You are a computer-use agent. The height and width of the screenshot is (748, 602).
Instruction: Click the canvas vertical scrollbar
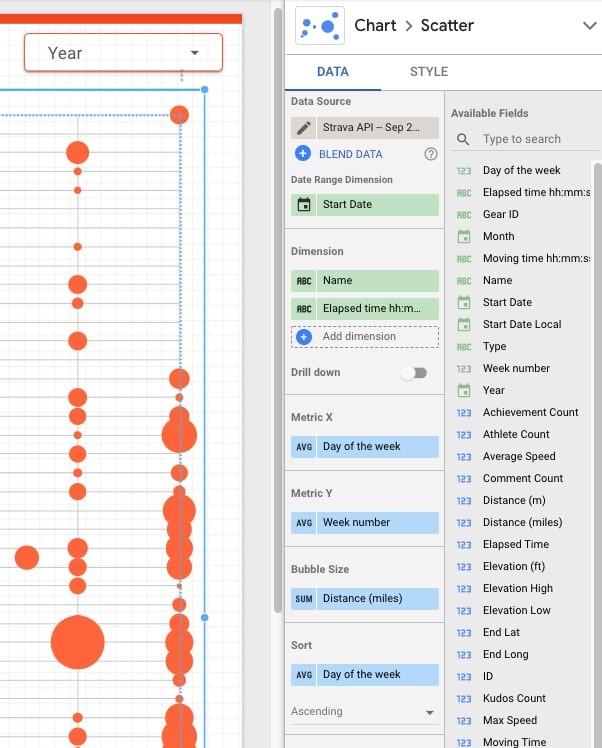[x=278, y=310]
